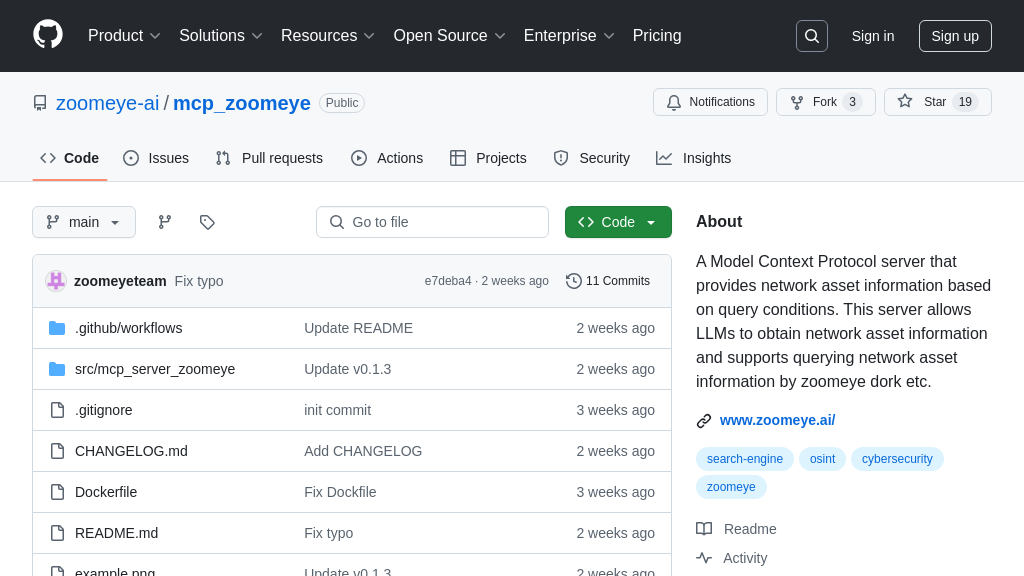This screenshot has width=1024, height=576.
Task: Open the Dockerfile
Action: [106, 492]
